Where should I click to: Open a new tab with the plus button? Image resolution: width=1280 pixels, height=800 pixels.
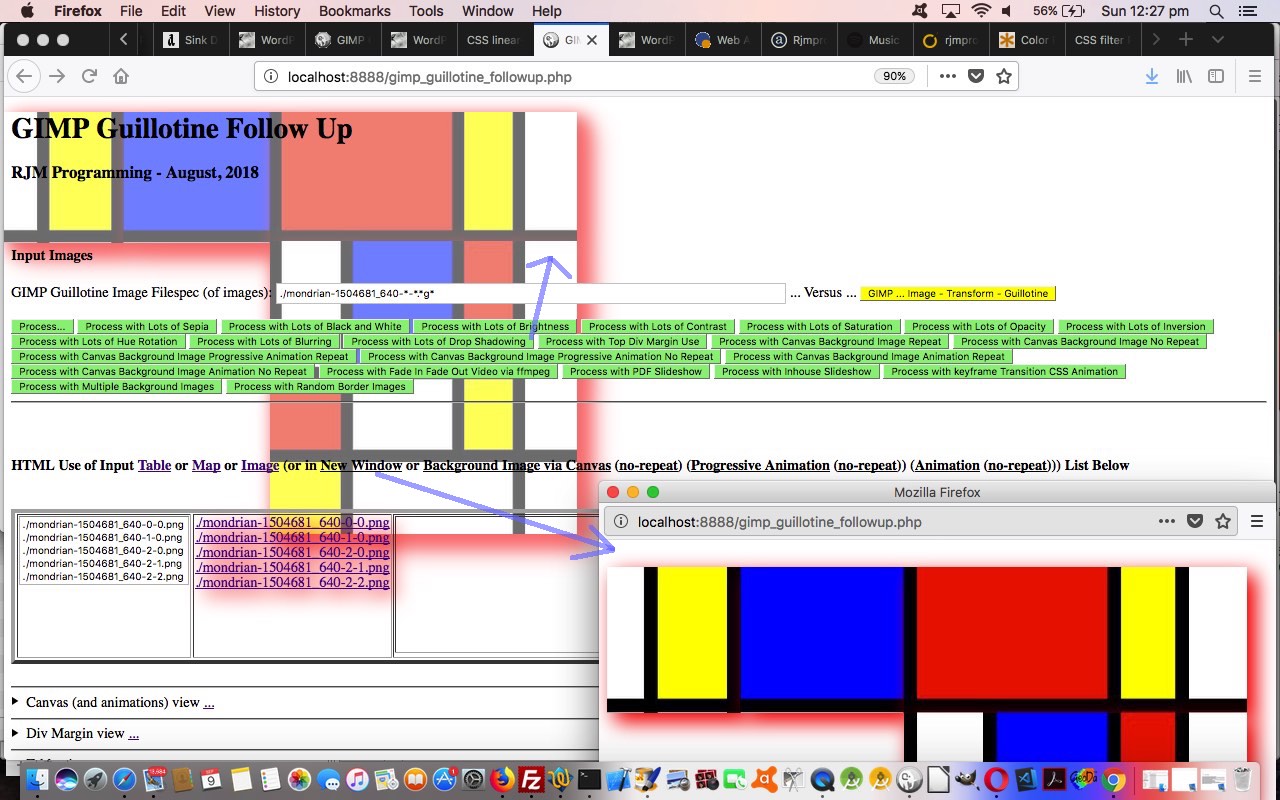tap(1186, 40)
